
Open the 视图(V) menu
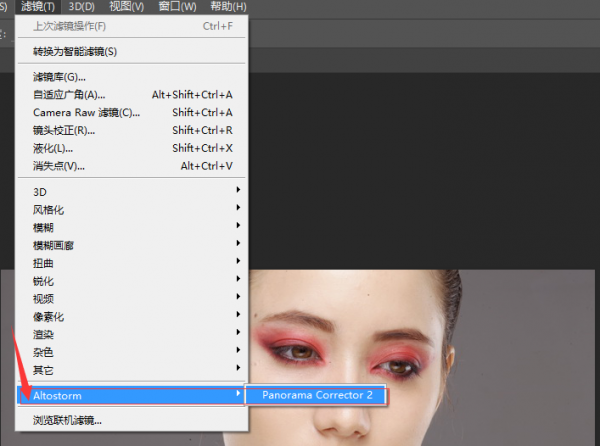(x=125, y=7)
